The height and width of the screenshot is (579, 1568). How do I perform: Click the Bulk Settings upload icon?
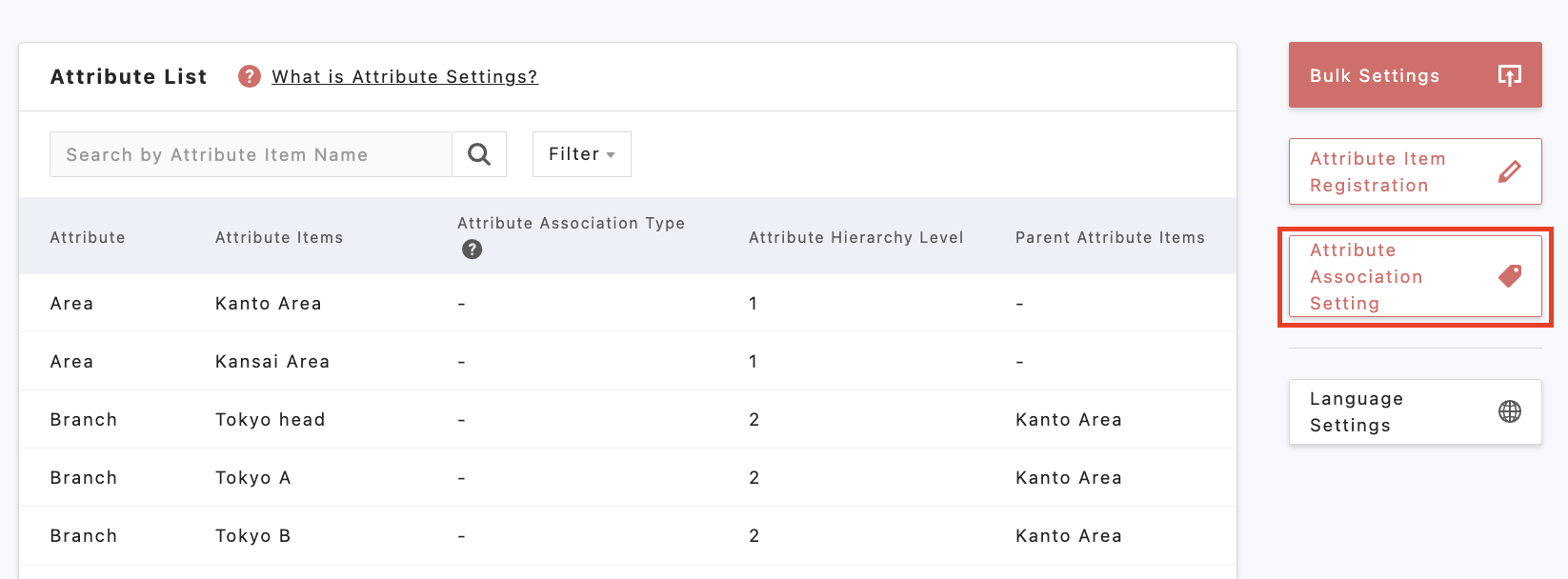click(x=1509, y=75)
